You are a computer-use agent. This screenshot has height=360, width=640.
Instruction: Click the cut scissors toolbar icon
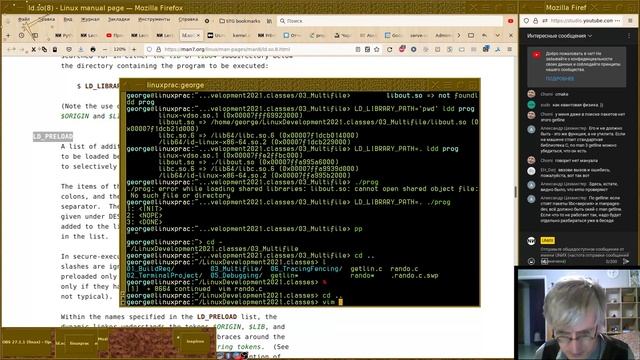point(34,49)
